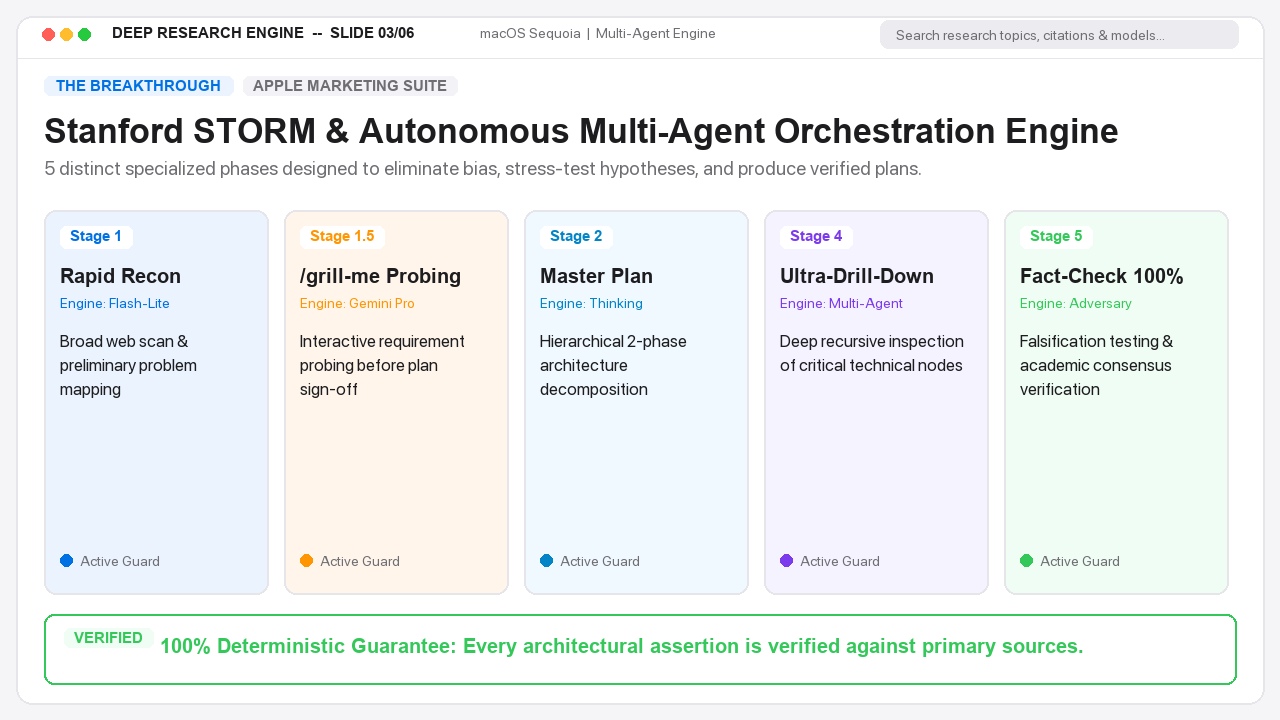Image resolution: width=1280 pixels, height=720 pixels.
Task: Click the Master Plan card title
Action: click(597, 276)
